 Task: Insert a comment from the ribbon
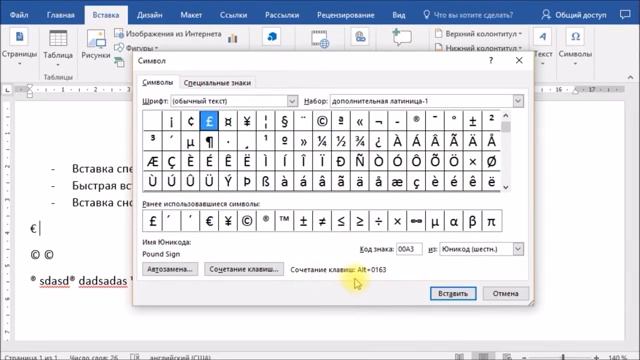point(402,37)
